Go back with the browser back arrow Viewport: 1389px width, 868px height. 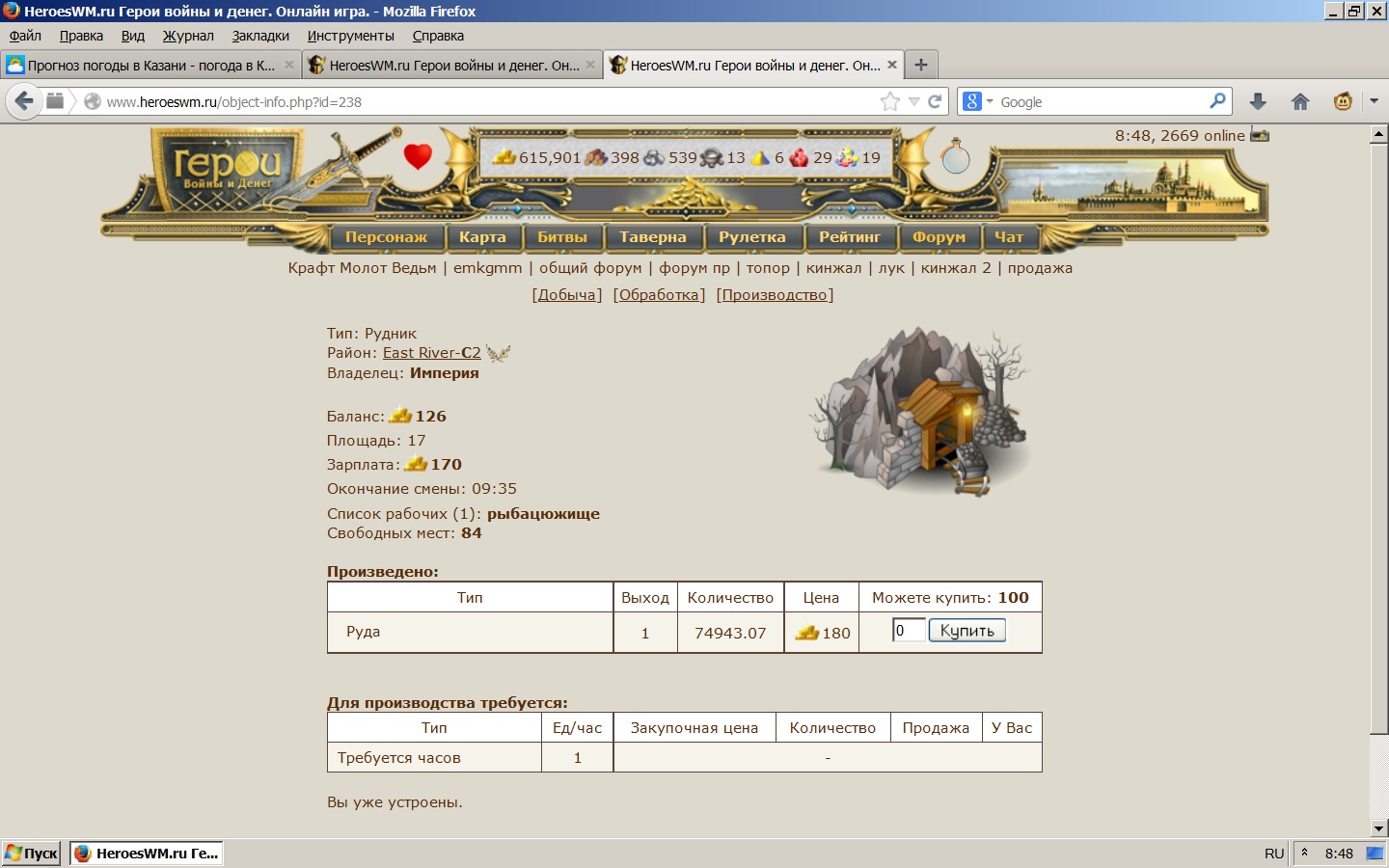[x=24, y=101]
